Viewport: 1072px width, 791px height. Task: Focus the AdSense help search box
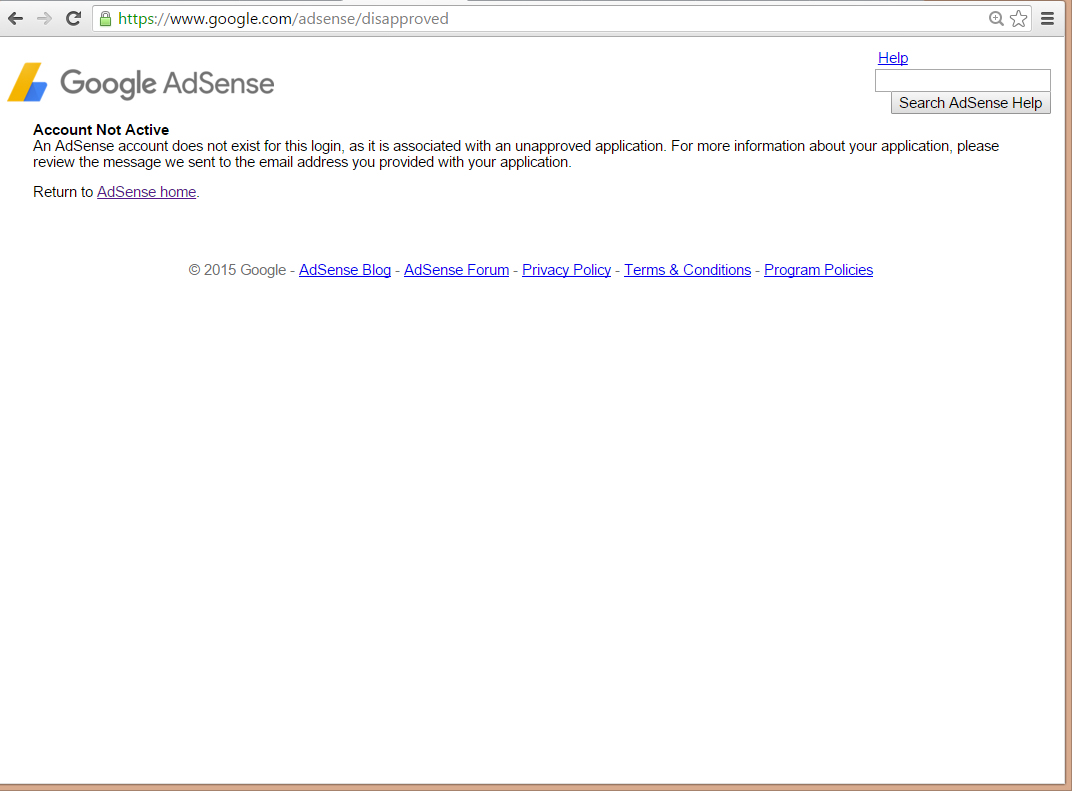click(x=963, y=80)
